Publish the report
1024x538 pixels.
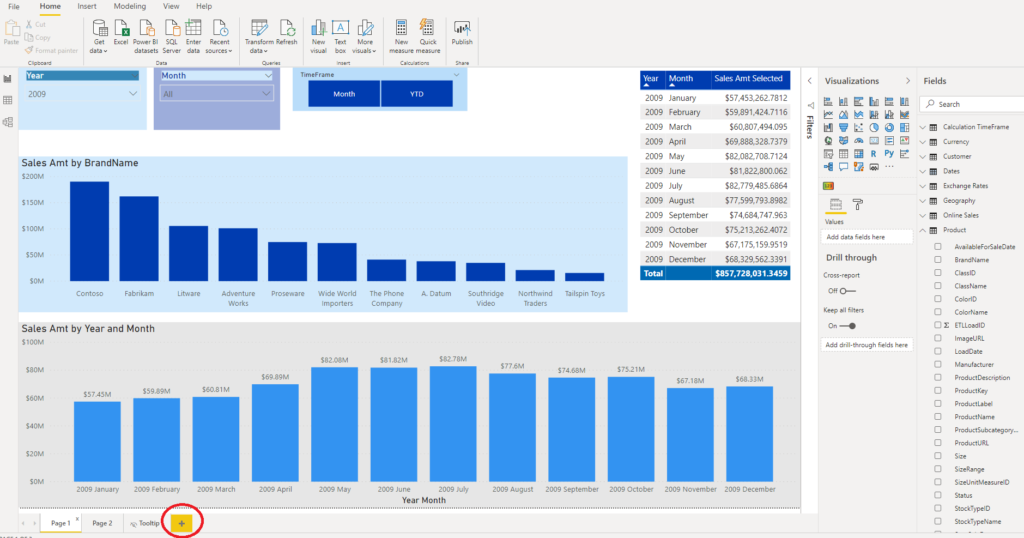462,33
